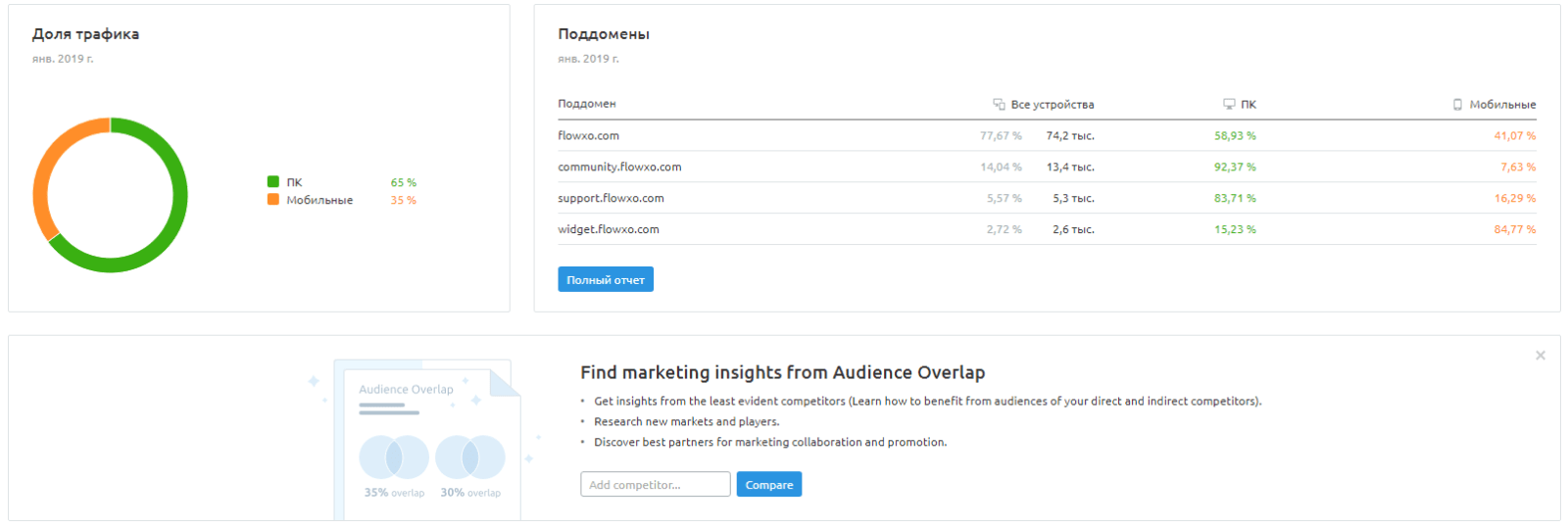This screenshot has width=1568, height=528.
Task: Sort by Все устройства column header
Action: [1053, 104]
